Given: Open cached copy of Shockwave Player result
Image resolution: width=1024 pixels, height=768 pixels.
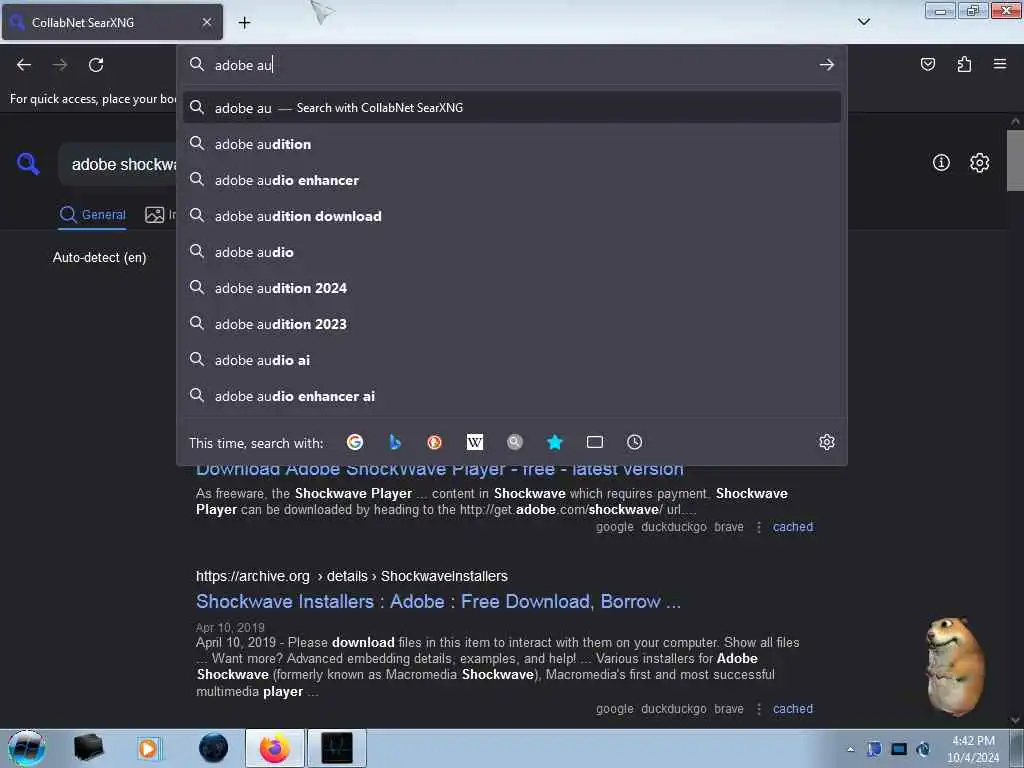Looking at the screenshot, I should 793,526.
